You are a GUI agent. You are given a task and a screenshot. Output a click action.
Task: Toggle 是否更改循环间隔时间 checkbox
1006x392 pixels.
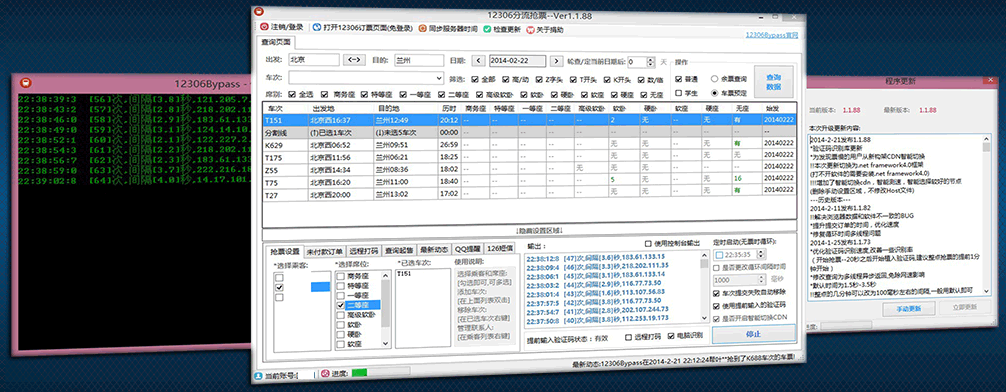717,267
